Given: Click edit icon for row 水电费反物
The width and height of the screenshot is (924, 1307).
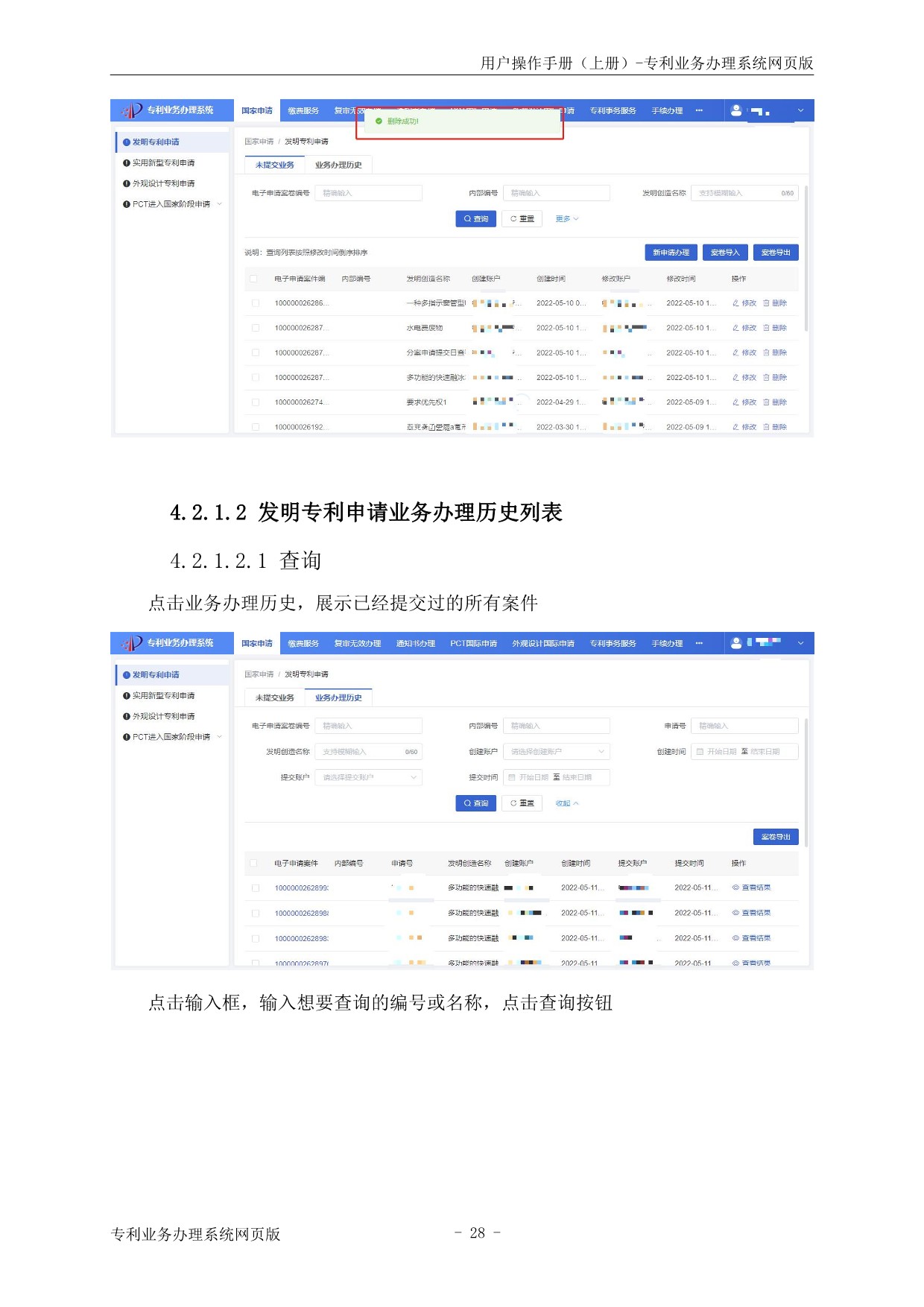Looking at the screenshot, I should (735, 328).
